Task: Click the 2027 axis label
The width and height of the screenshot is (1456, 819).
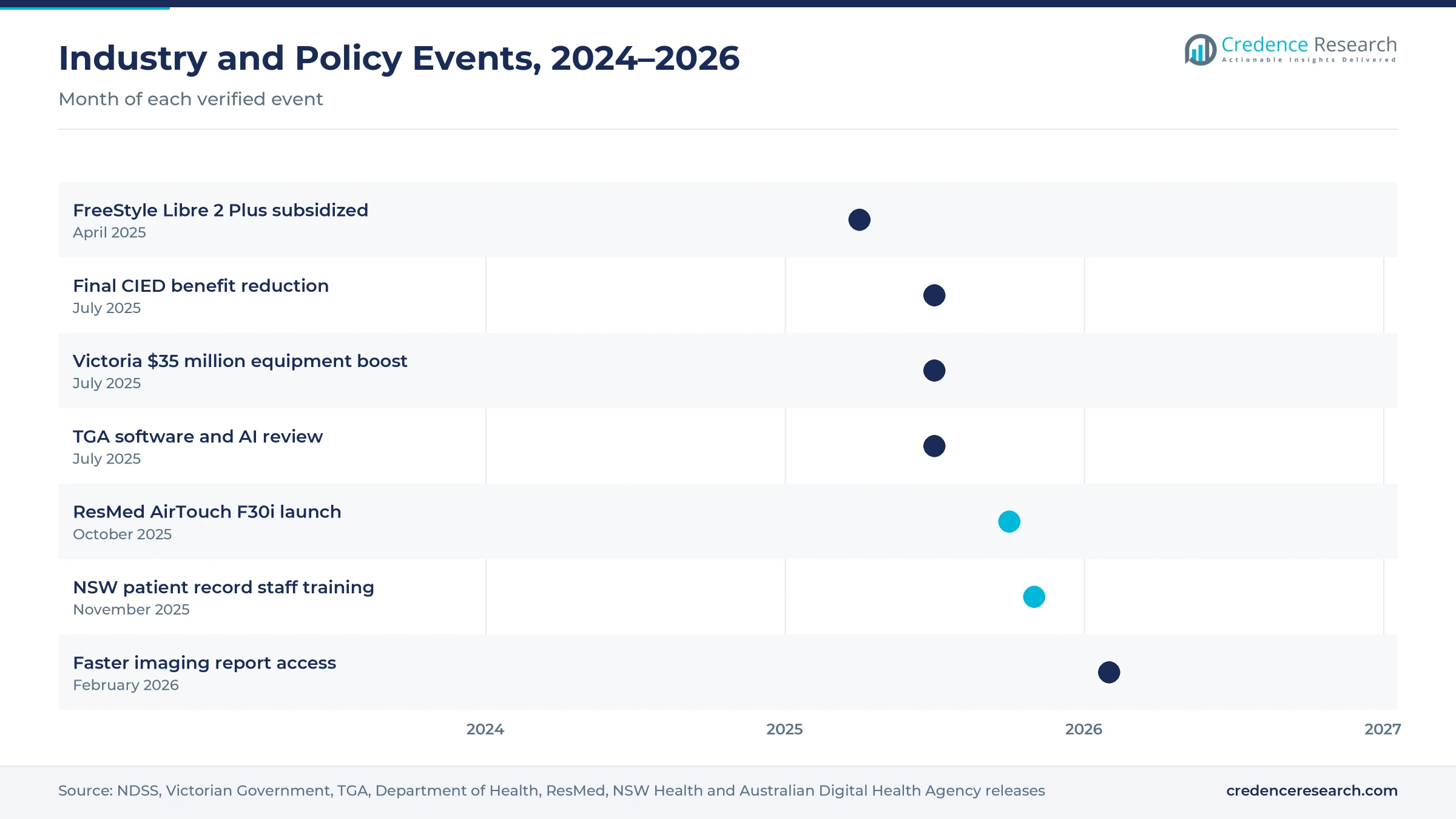Action: [1383, 729]
